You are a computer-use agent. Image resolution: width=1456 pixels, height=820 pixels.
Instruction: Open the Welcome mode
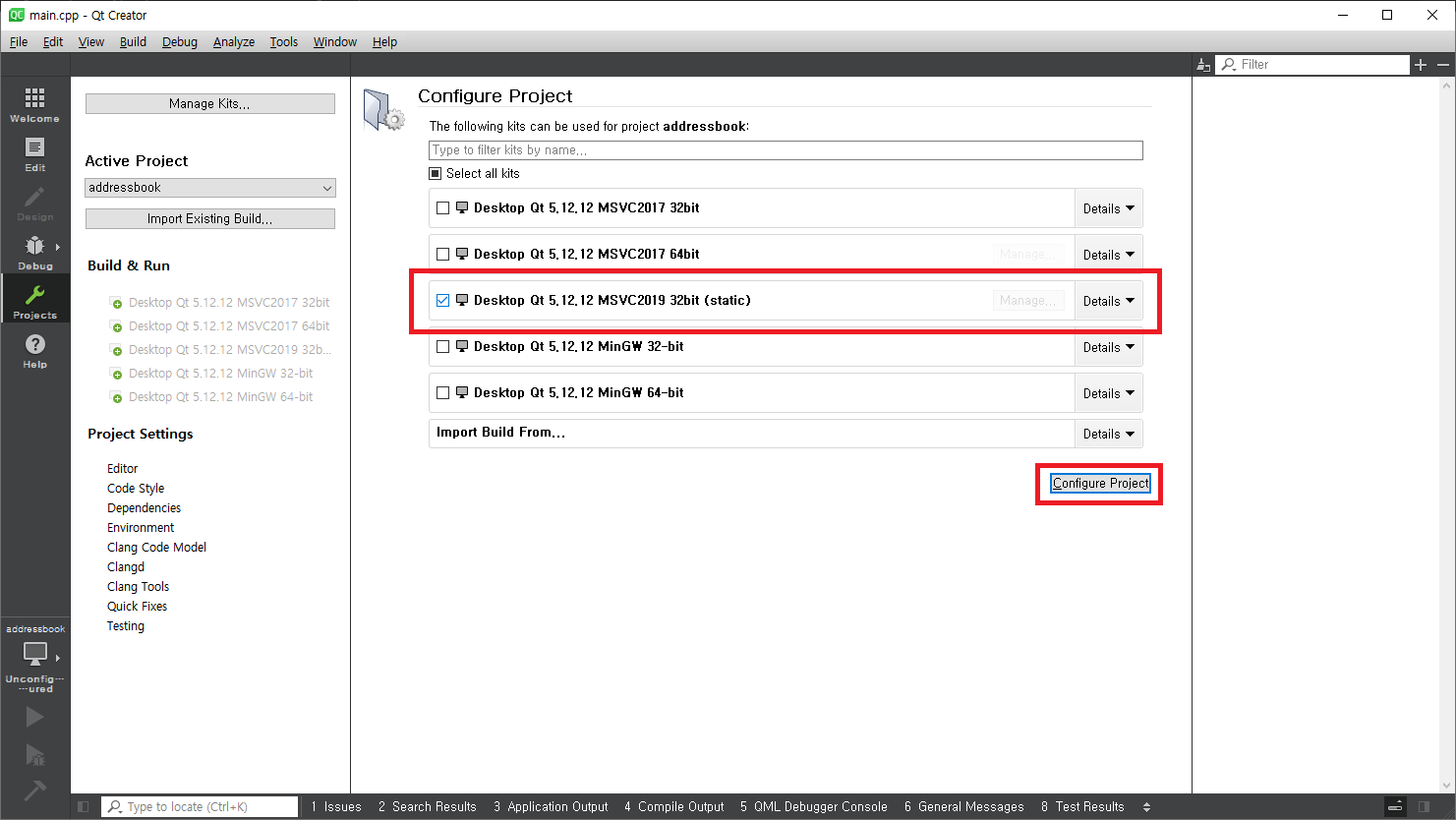[x=34, y=103]
